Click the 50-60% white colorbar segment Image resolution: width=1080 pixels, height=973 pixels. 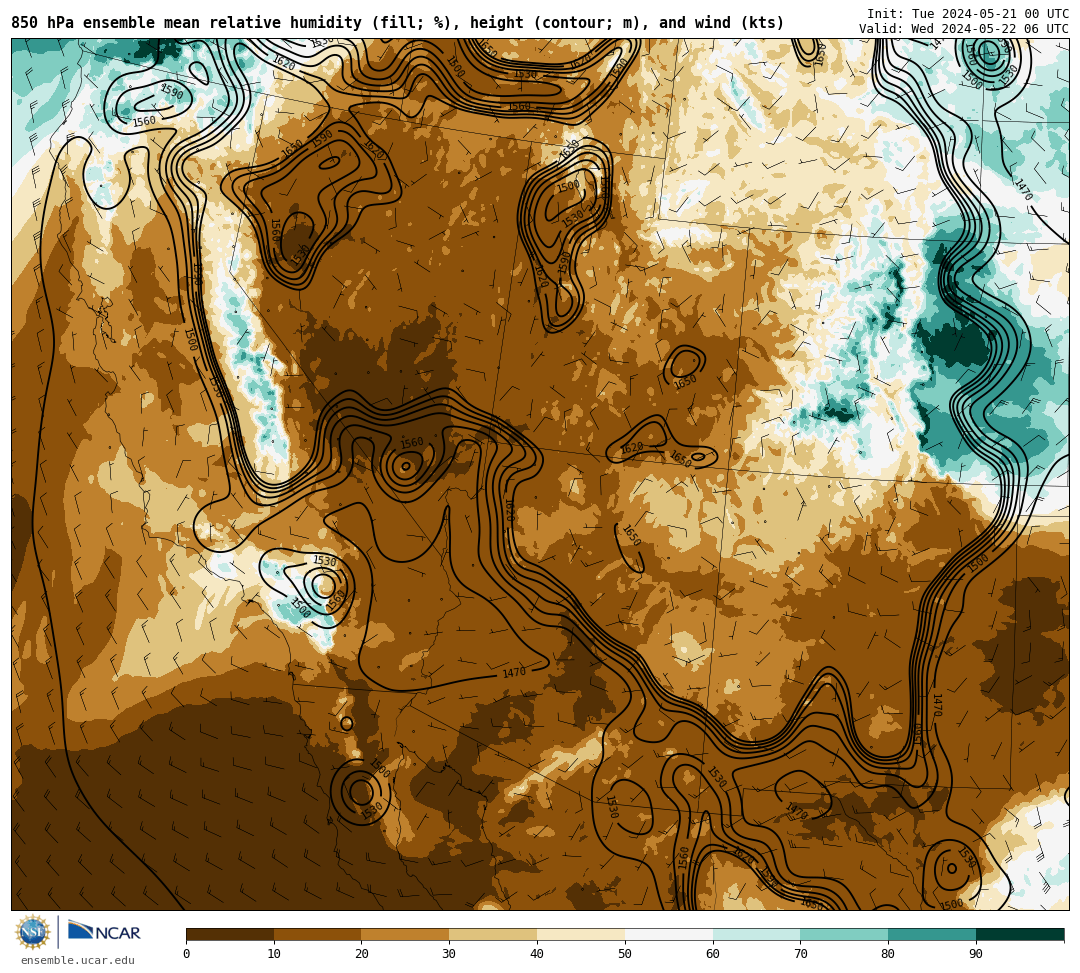[669, 934]
